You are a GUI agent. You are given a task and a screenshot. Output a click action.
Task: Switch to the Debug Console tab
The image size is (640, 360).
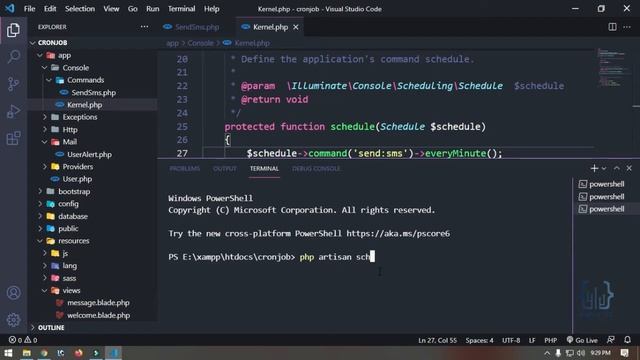316,169
